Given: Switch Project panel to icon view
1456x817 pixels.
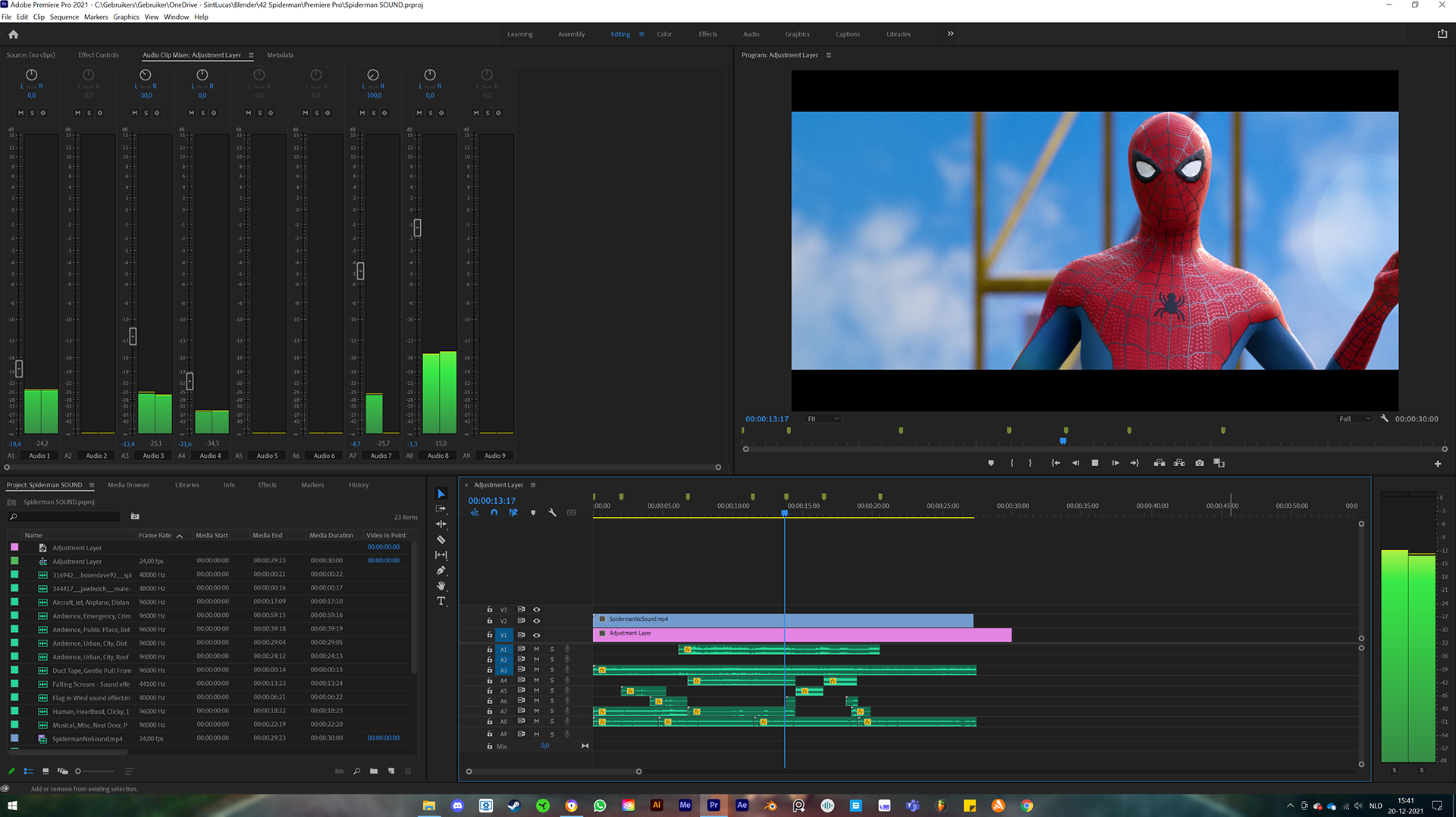Looking at the screenshot, I should (x=45, y=771).
